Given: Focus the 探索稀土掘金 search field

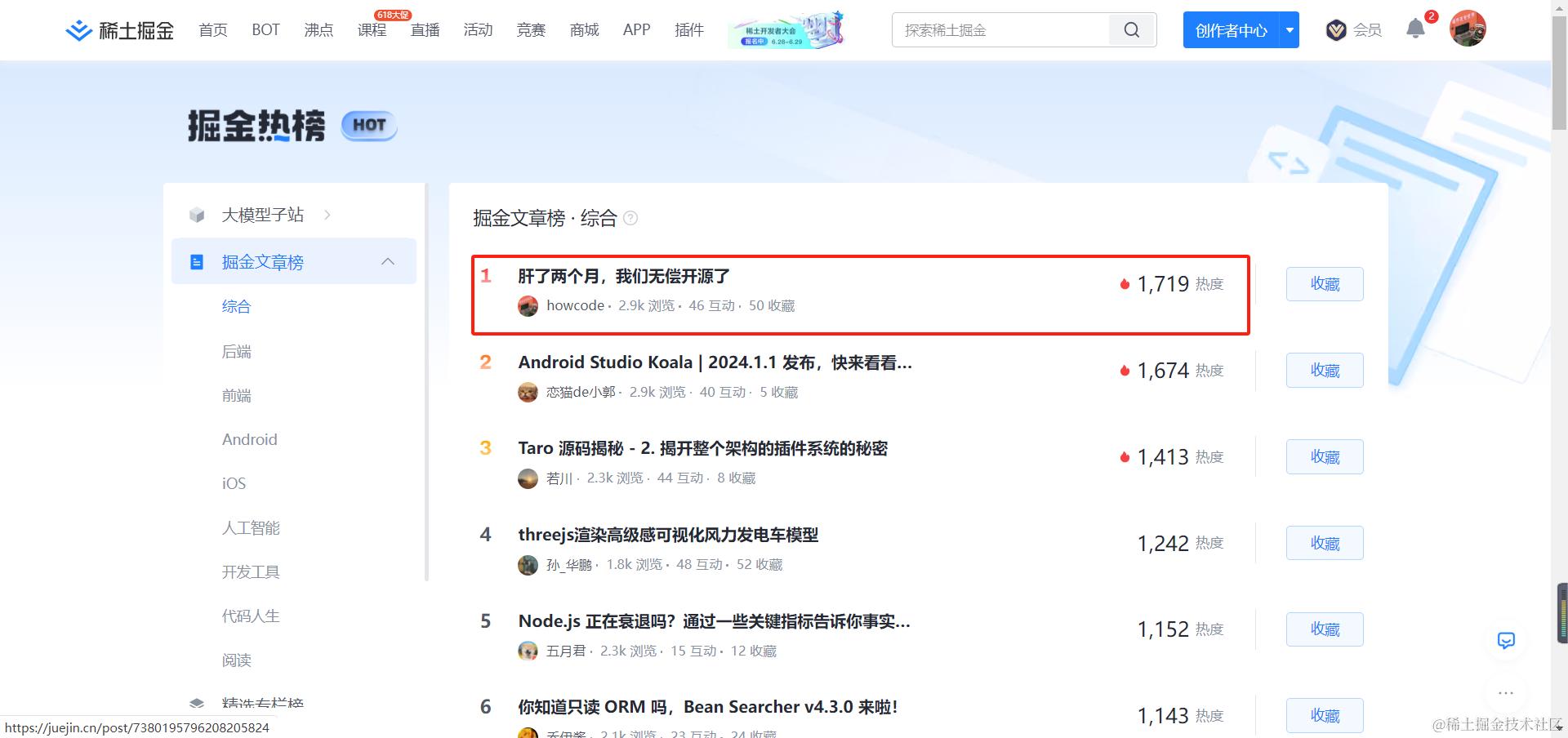Looking at the screenshot, I should coord(1001,30).
